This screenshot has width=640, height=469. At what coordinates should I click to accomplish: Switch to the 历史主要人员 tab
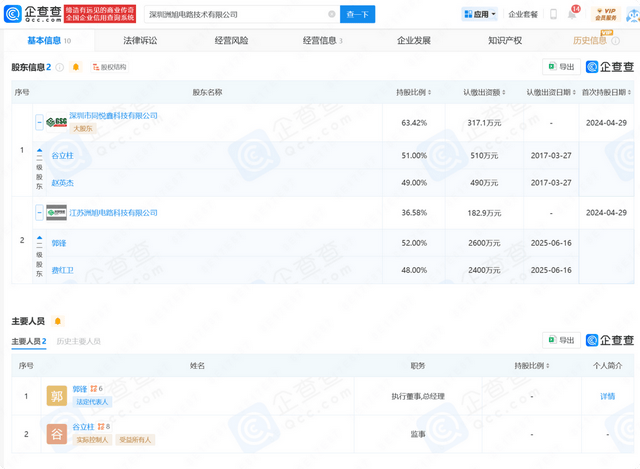click(x=78, y=342)
